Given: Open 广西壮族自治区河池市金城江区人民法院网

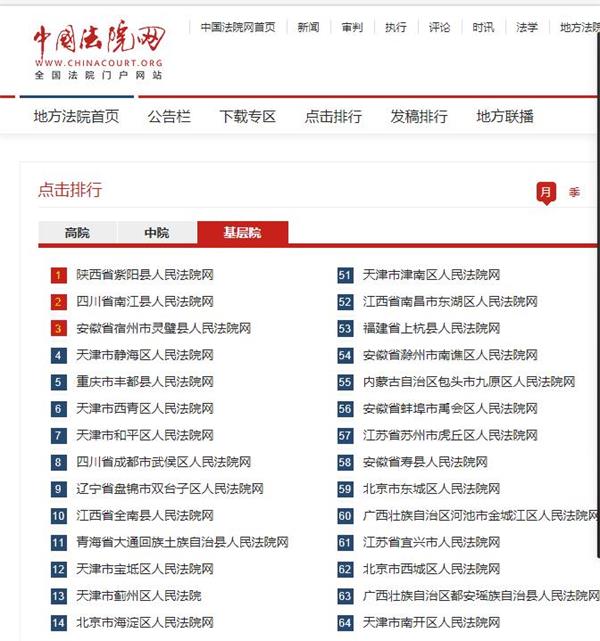Looking at the screenshot, I should coord(481,515).
